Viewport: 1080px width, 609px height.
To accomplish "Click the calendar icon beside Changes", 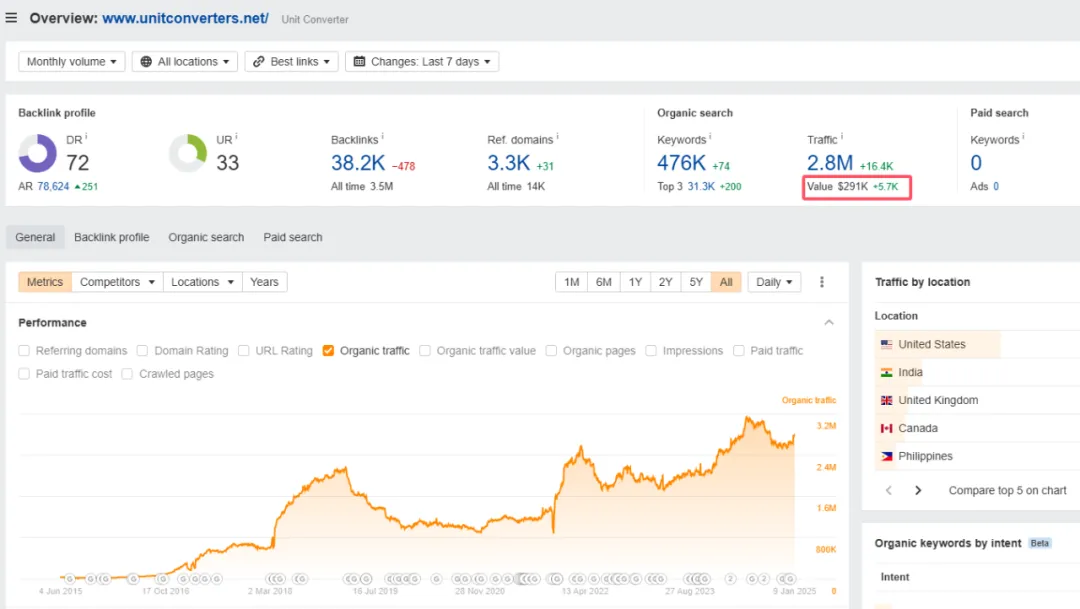I will (359, 61).
